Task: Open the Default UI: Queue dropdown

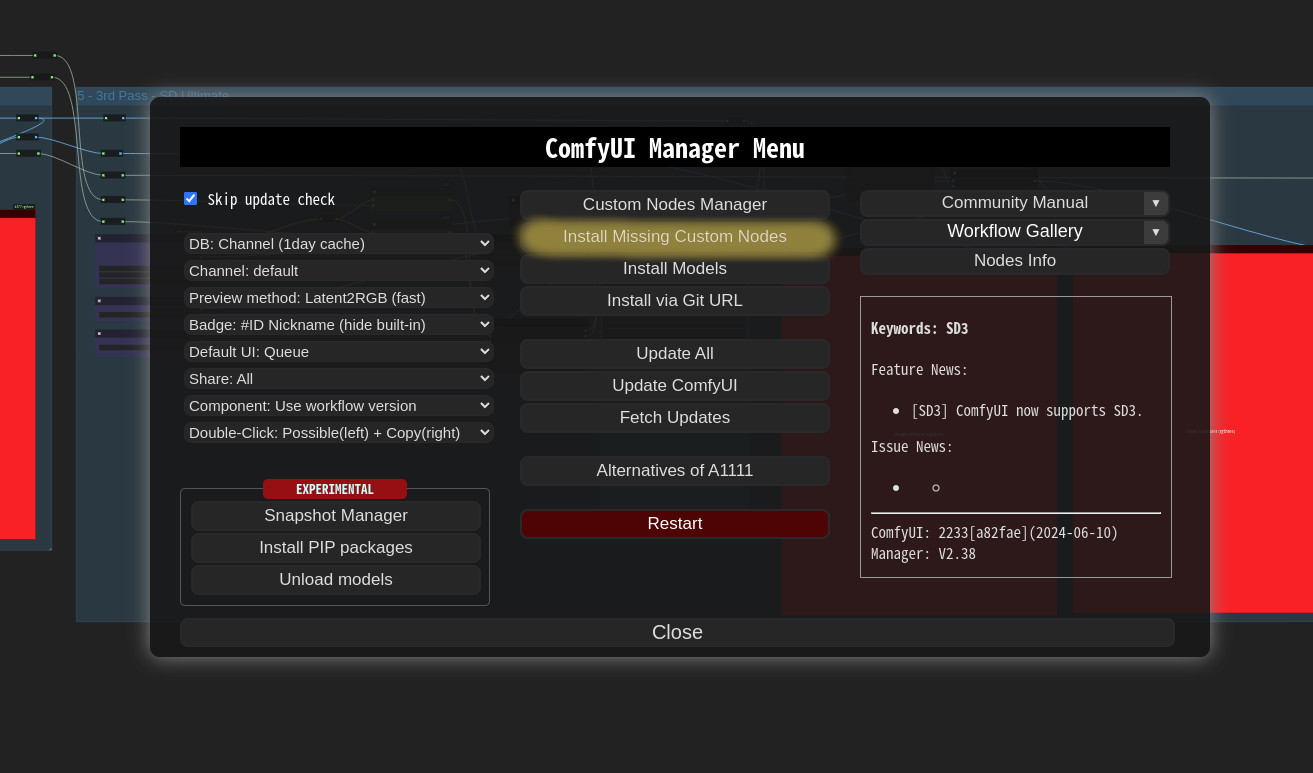Action: coord(338,352)
